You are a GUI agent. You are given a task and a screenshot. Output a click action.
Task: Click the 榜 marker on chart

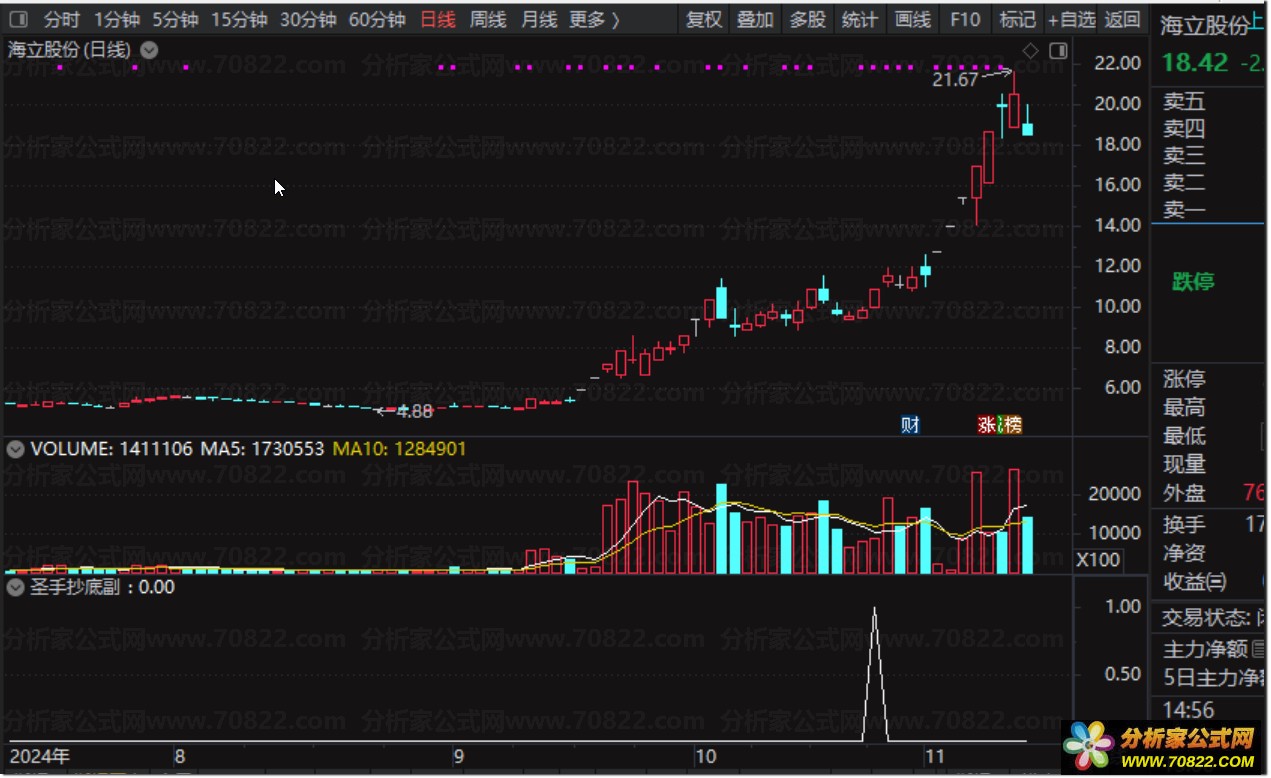coord(1012,425)
